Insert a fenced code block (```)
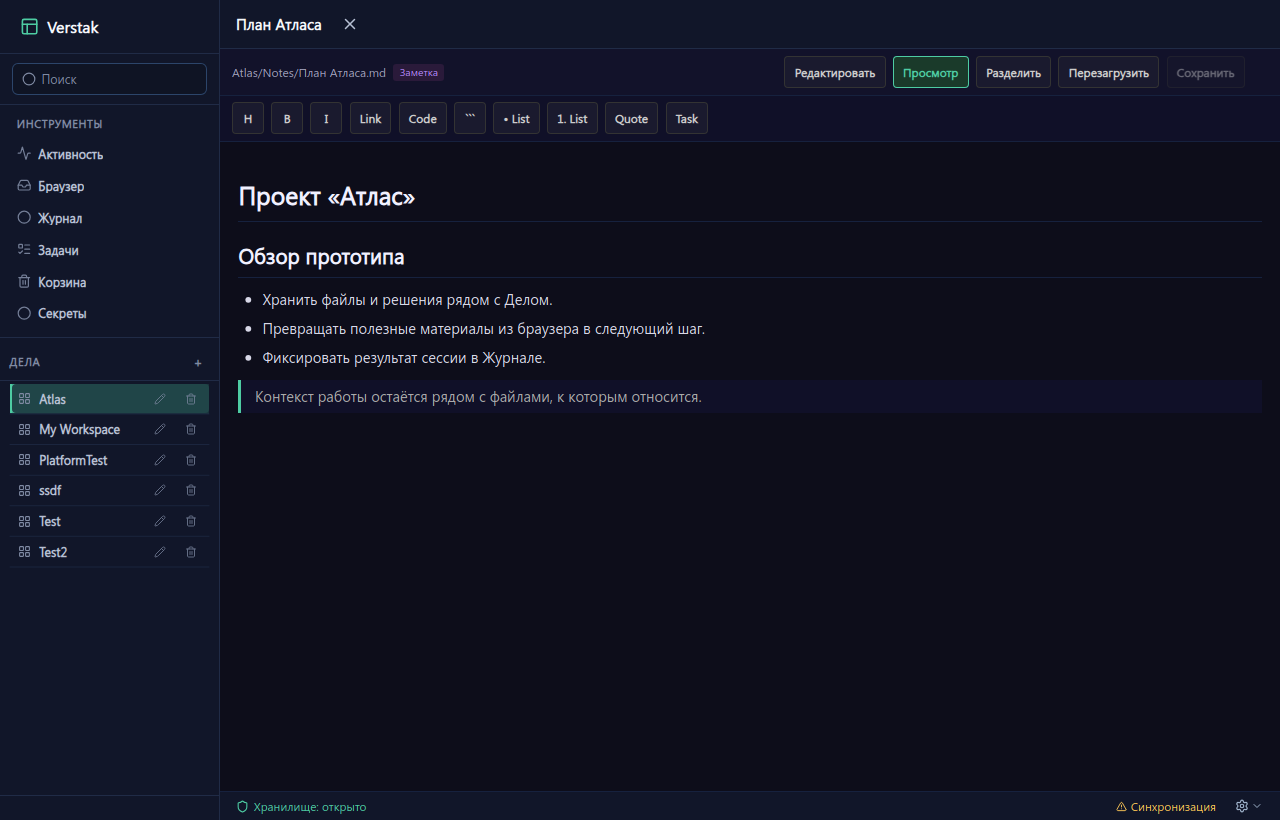Viewport: 1280px width, 820px height. (x=470, y=118)
